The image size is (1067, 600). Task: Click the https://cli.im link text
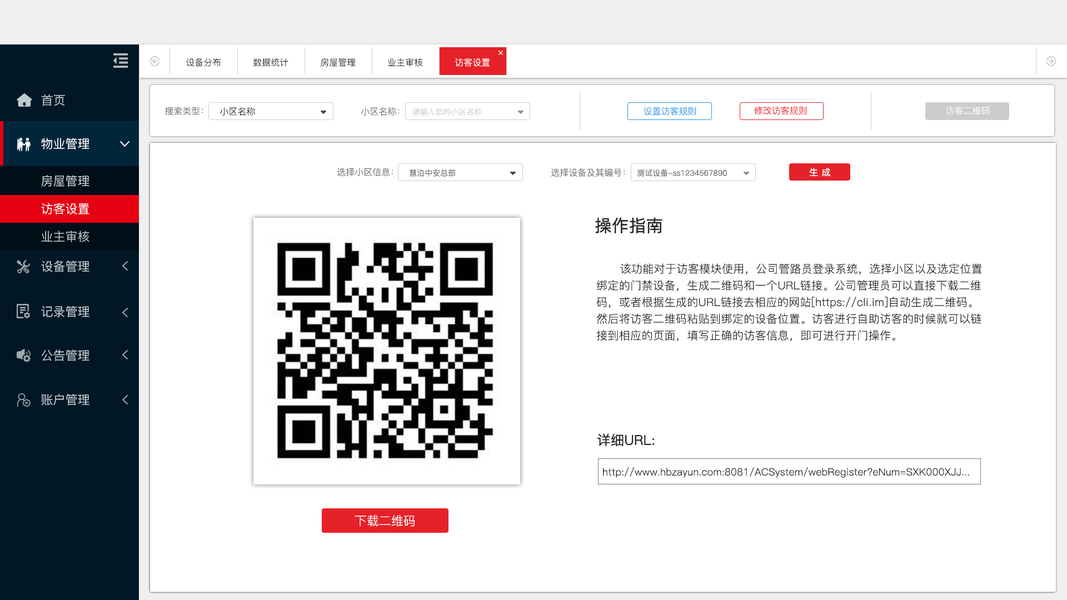851,302
